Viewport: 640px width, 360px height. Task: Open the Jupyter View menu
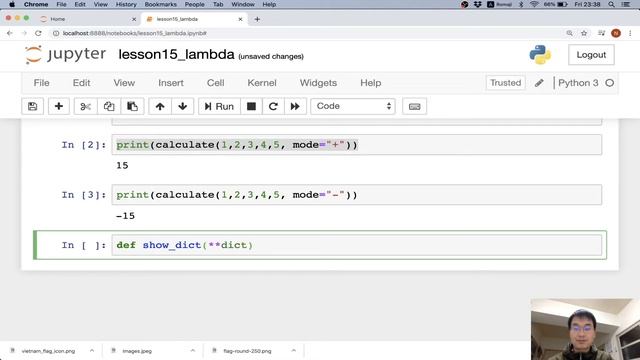click(x=124, y=83)
